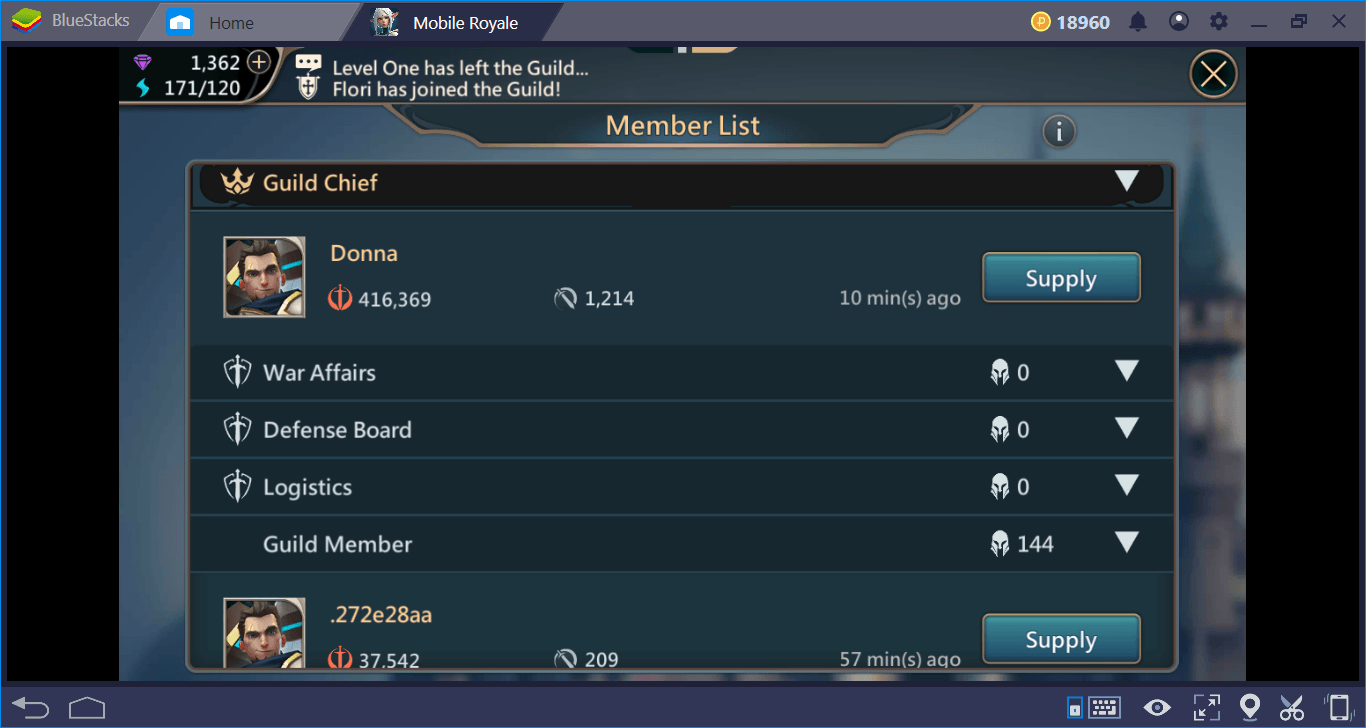
Task: Expand the Logistics section
Action: coord(1127,485)
